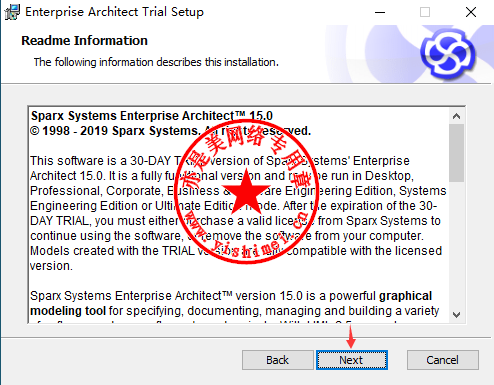Cancel the Enterprise Architect setup

click(443, 360)
